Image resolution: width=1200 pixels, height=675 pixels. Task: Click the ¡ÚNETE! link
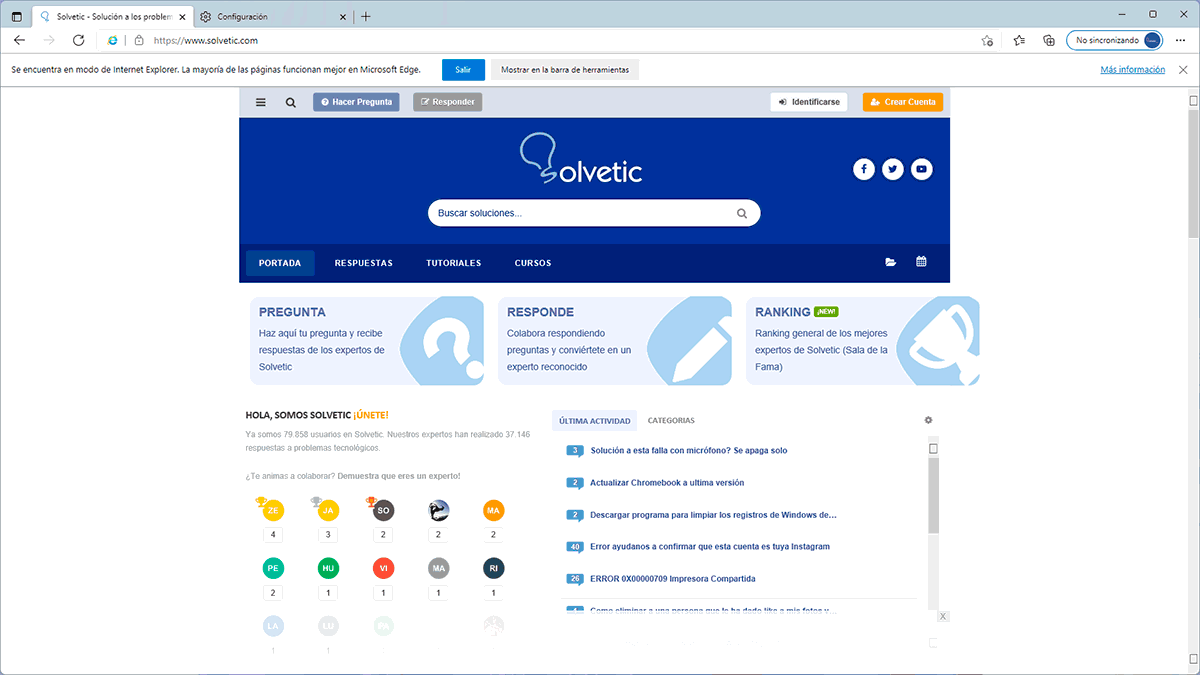pos(371,415)
